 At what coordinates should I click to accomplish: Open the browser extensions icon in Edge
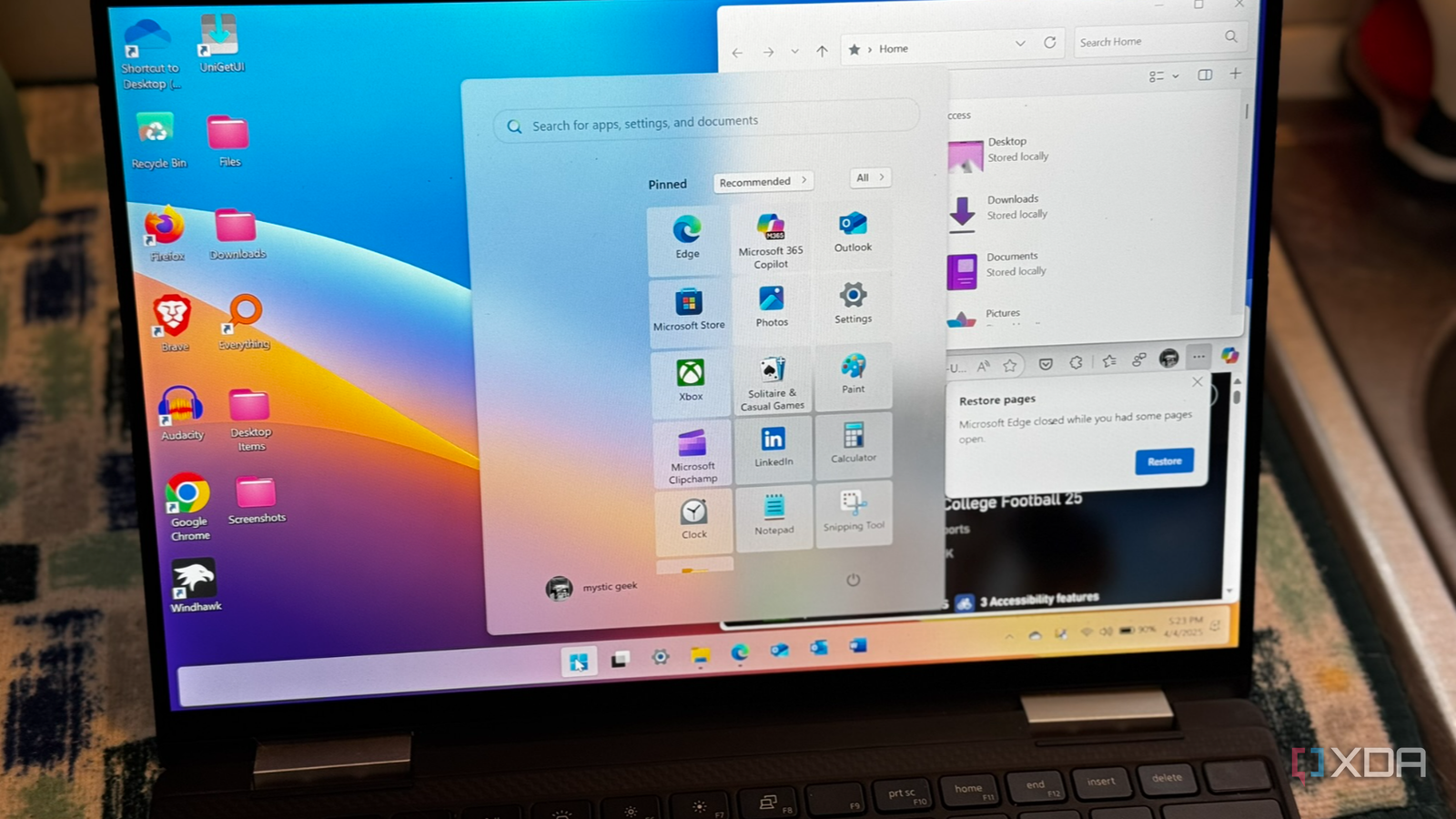coord(1077,361)
